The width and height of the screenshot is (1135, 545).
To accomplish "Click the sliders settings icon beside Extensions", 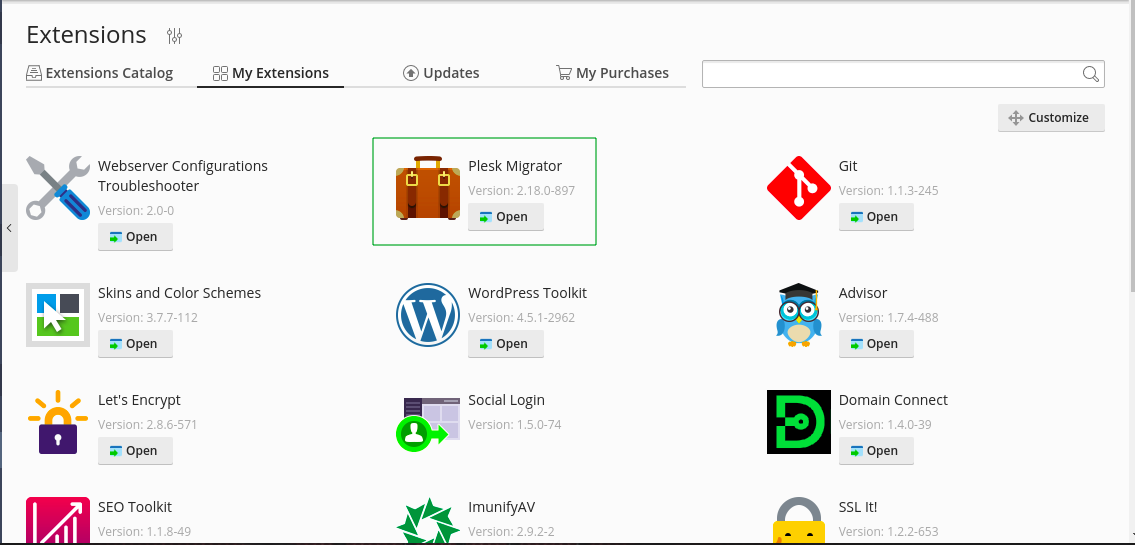I will [174, 35].
